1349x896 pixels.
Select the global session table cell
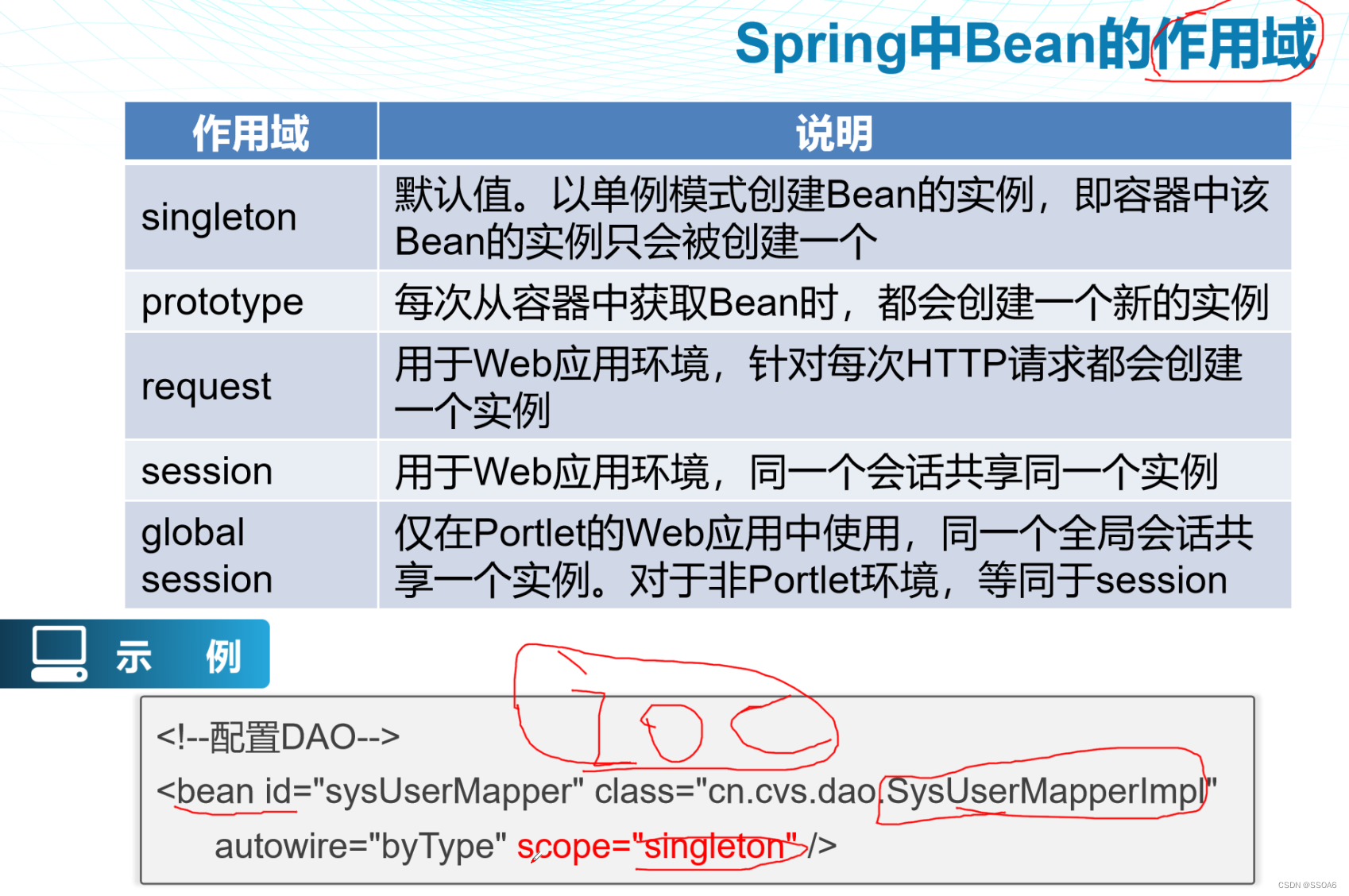click(x=251, y=555)
